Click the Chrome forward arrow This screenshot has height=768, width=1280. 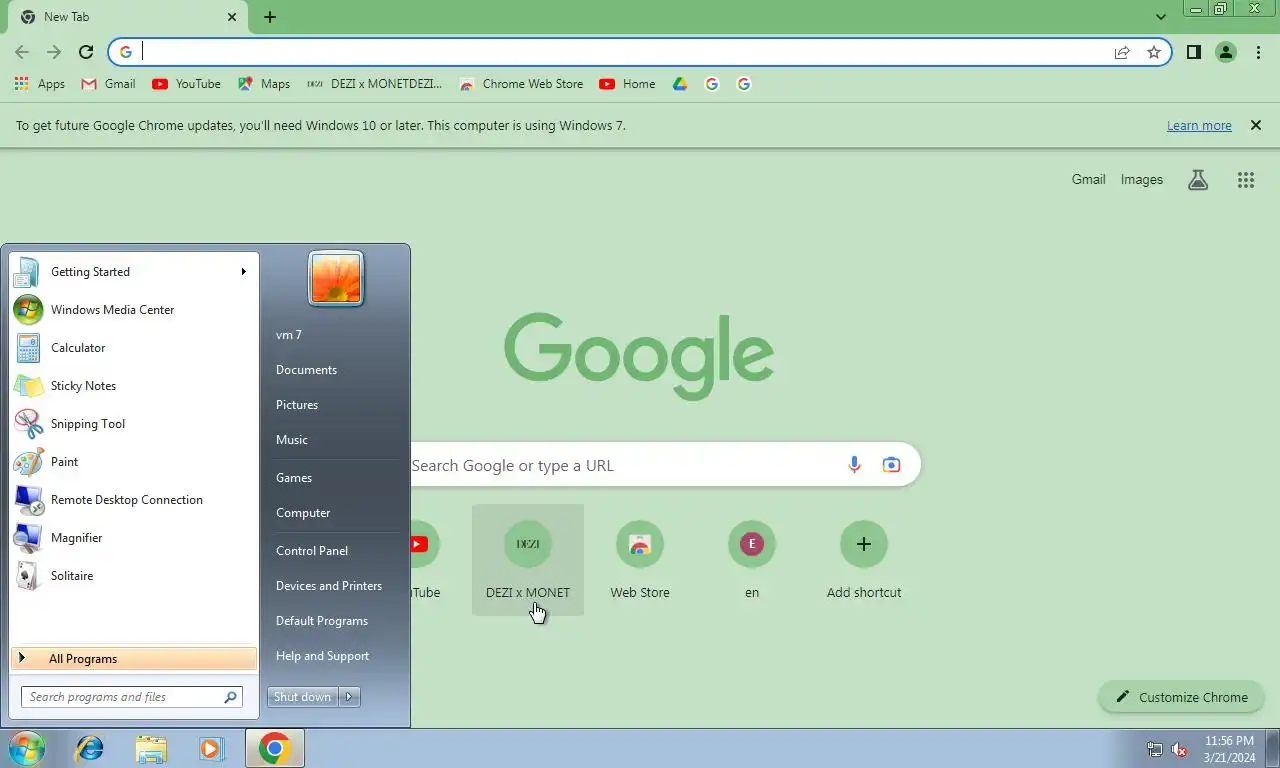click(54, 52)
